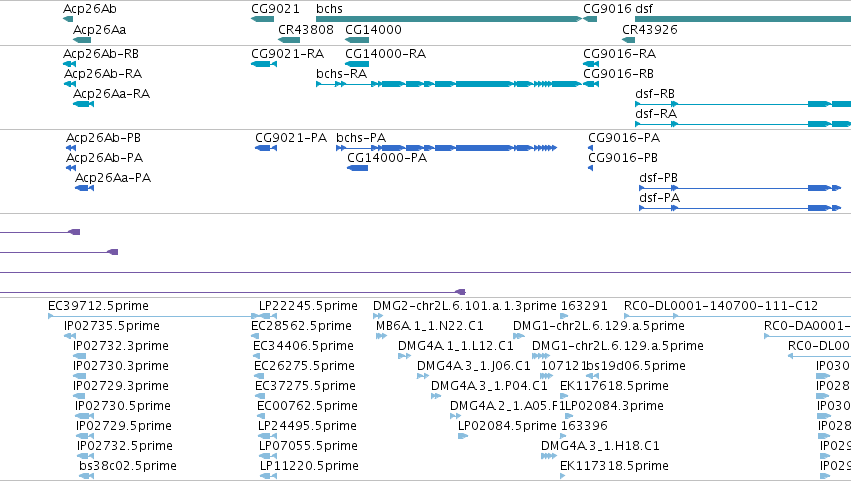Viewport: 851px width, 481px height.
Task: Open EST IP02729.3prime
Action: pos(120,387)
